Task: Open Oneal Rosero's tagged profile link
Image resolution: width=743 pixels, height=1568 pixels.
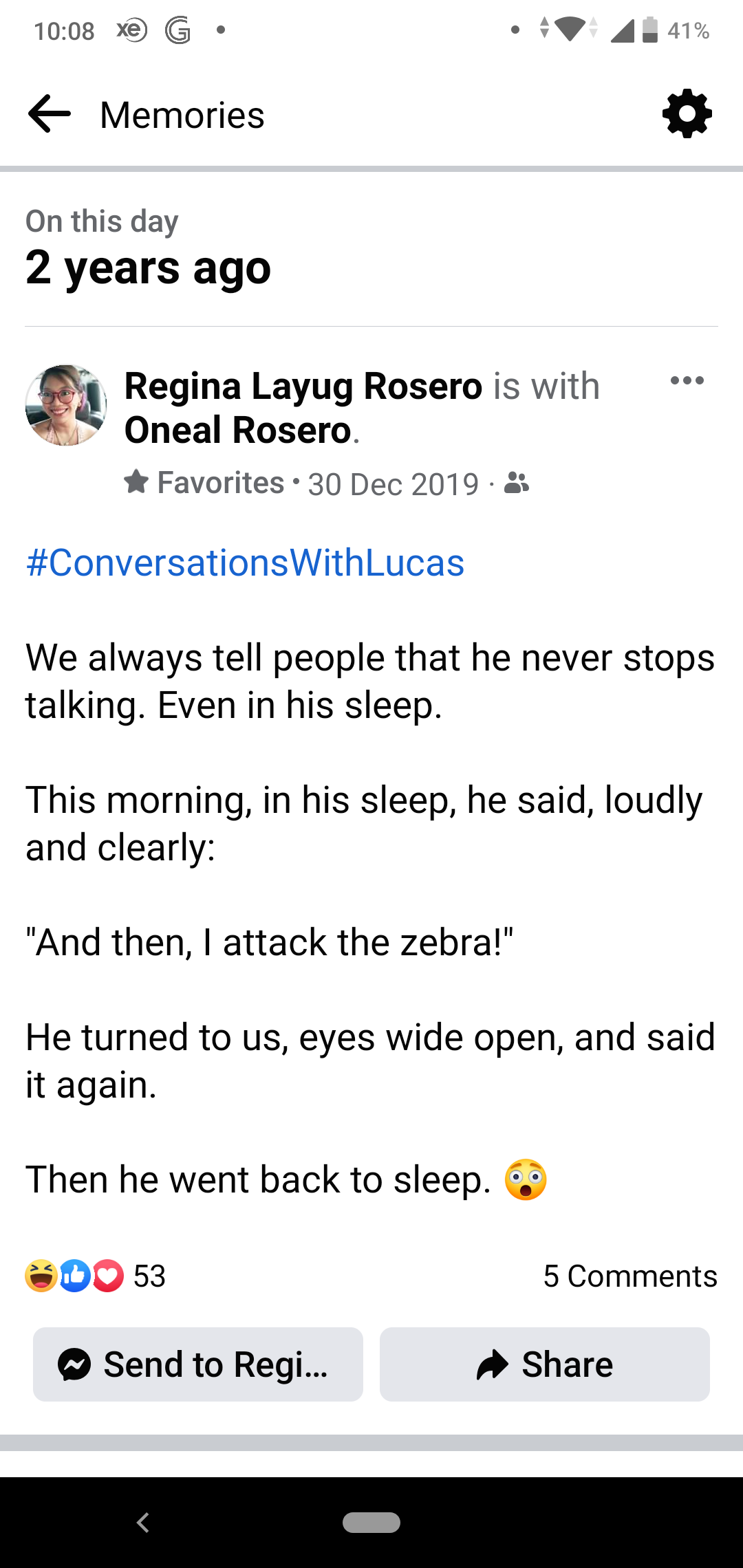Action: point(238,431)
